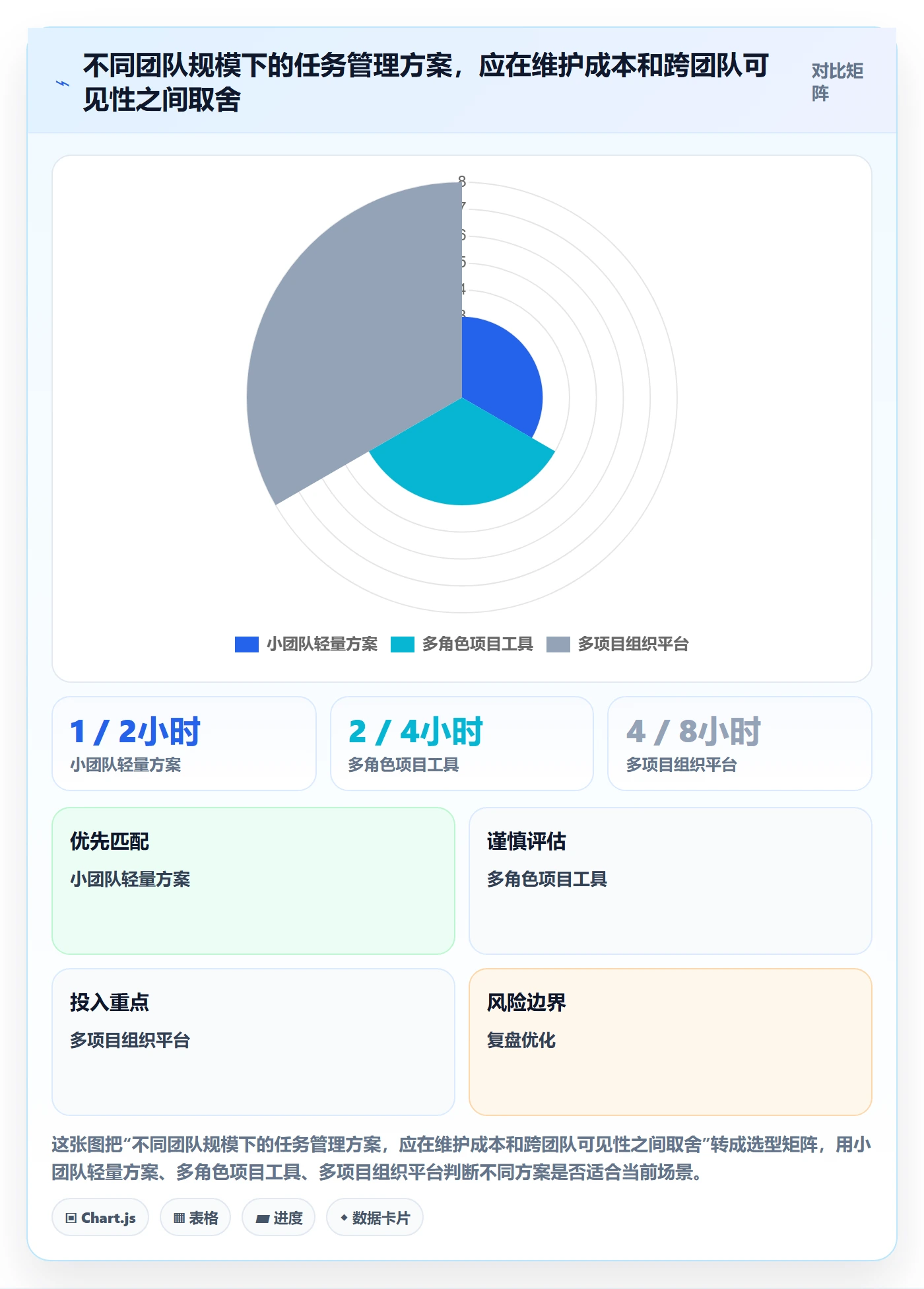Image resolution: width=924 pixels, height=1289 pixels.
Task: Click the description paragraph starting 这张图把
Action: [x=462, y=1158]
